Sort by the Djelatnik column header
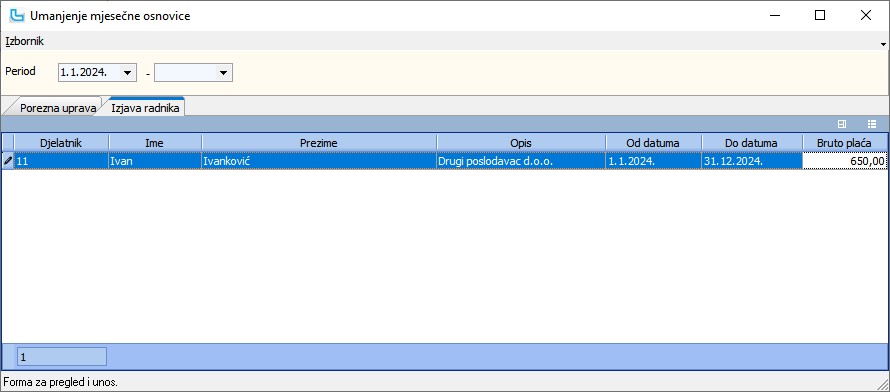890x392 pixels. [x=61, y=143]
